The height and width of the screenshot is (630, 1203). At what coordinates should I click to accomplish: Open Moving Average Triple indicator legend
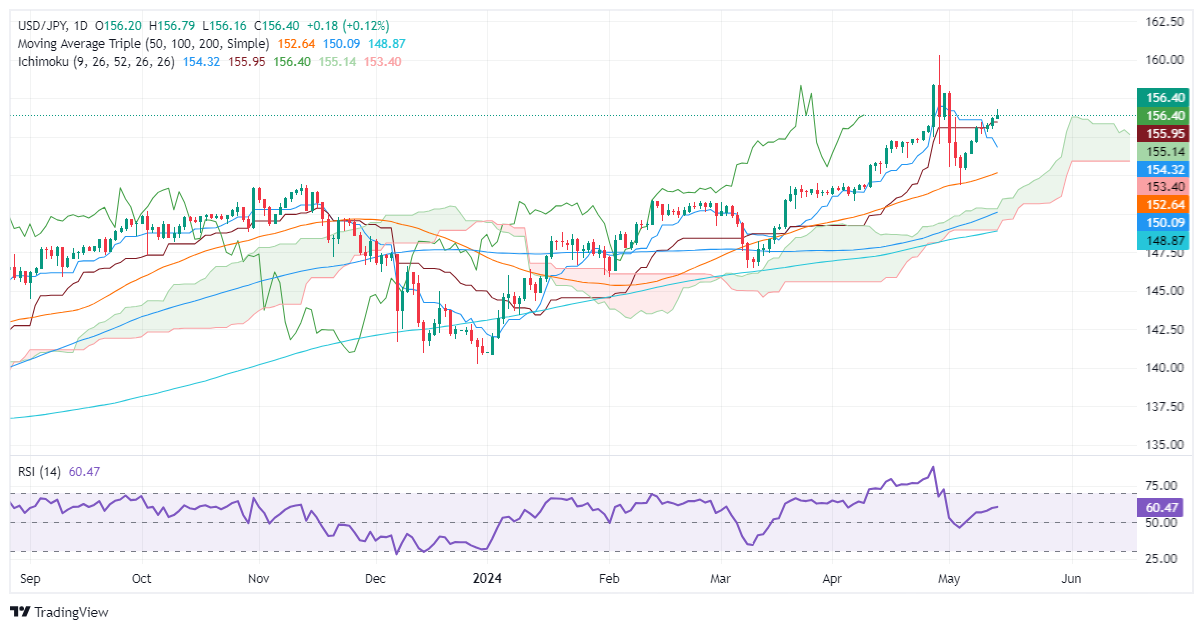tap(140, 44)
